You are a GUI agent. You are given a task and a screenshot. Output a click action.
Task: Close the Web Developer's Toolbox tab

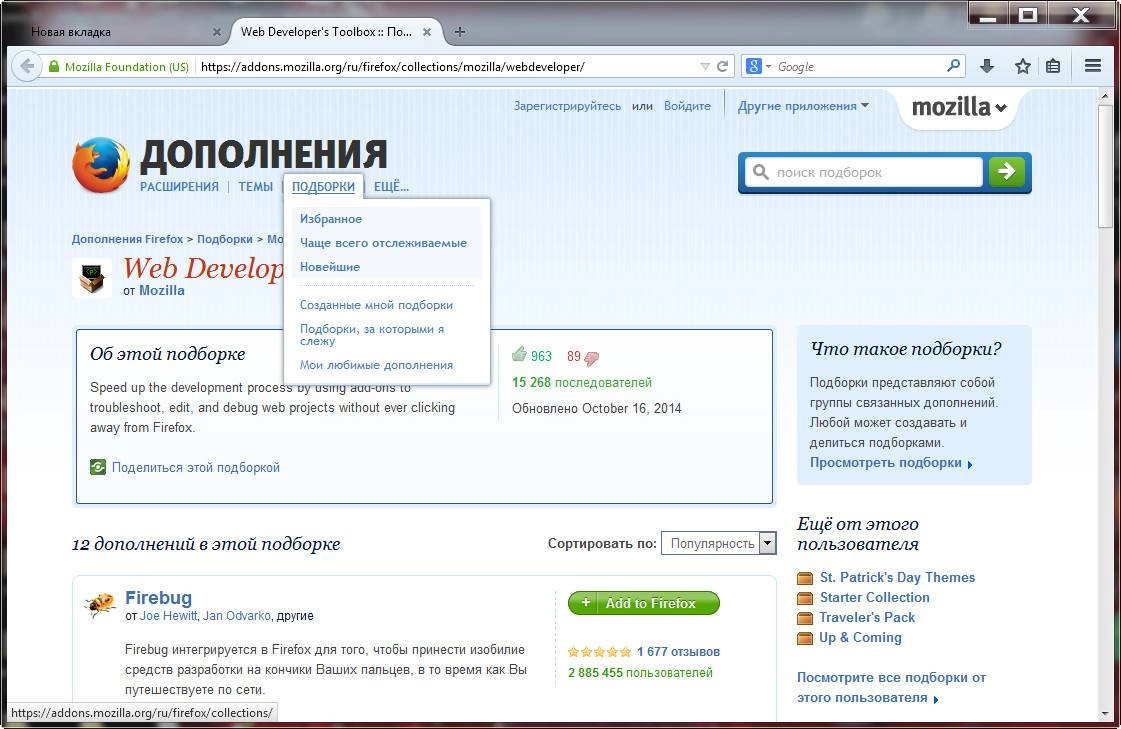(x=427, y=32)
